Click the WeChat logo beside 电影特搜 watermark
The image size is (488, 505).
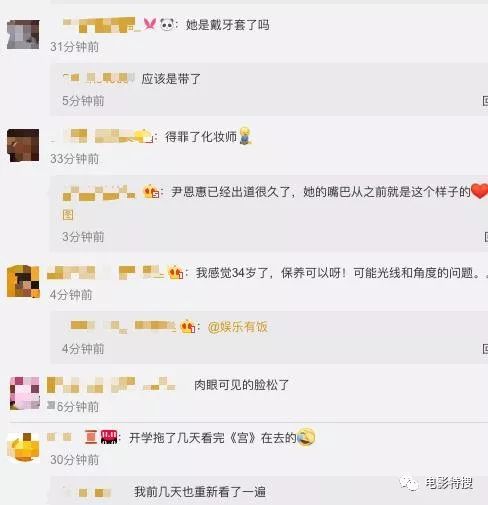pyautogui.click(x=409, y=483)
